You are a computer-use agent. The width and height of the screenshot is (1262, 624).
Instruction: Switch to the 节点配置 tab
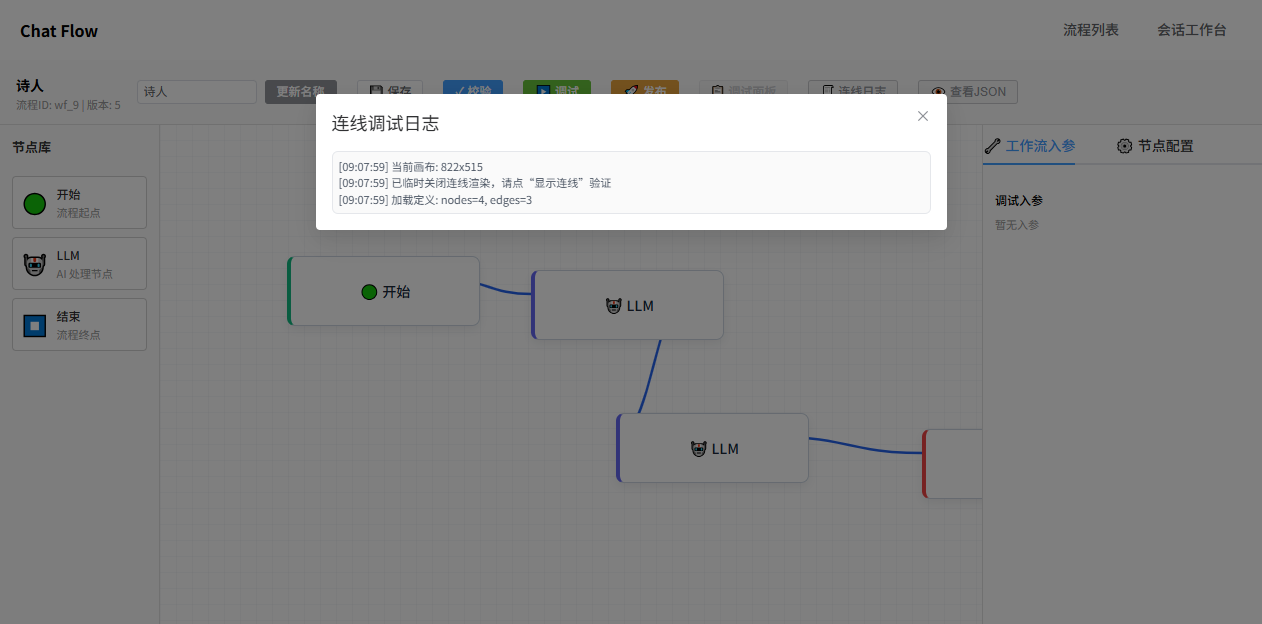click(1155, 145)
